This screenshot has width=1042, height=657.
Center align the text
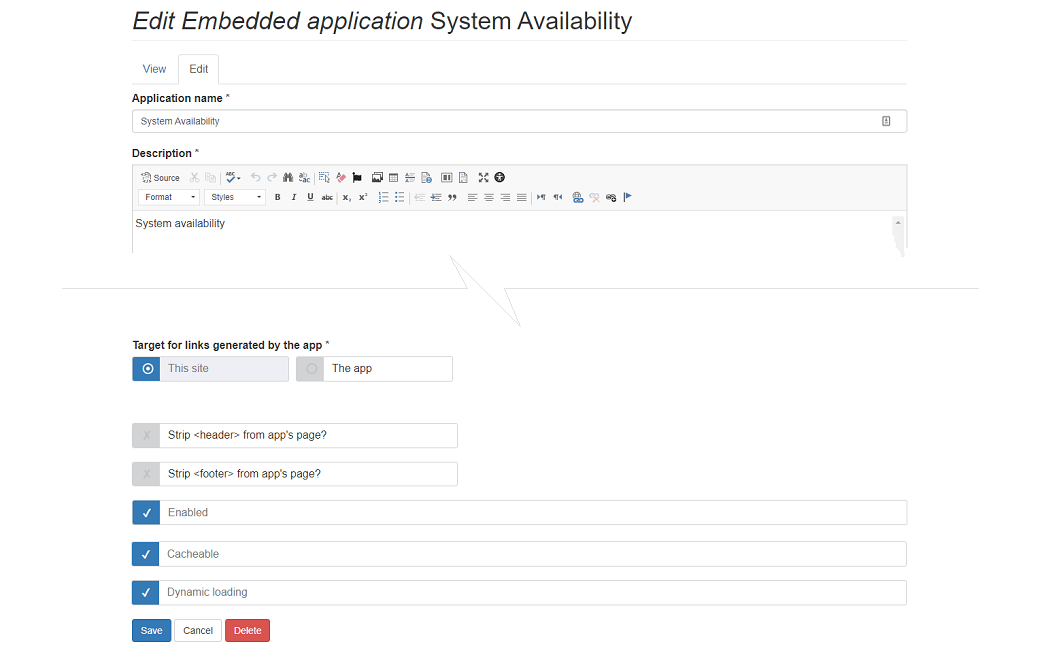[x=488, y=197]
